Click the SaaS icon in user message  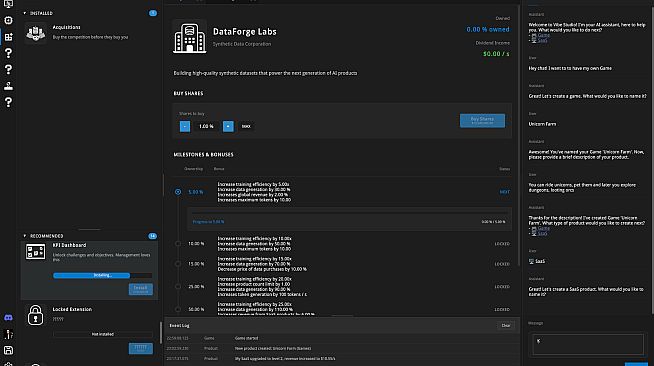click(531, 261)
